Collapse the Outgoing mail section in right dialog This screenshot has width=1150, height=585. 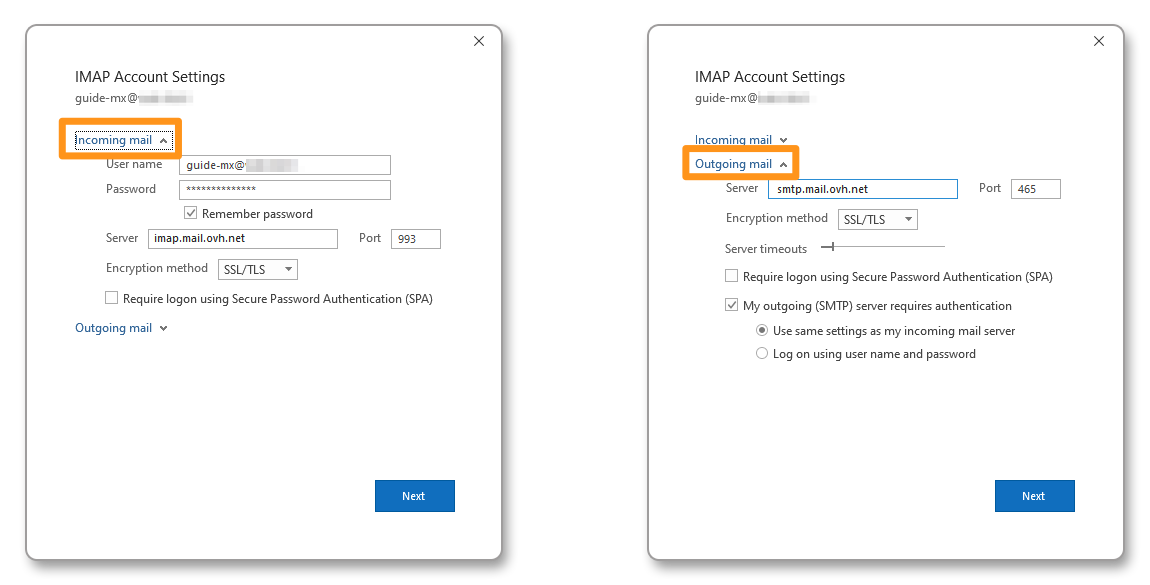741,164
